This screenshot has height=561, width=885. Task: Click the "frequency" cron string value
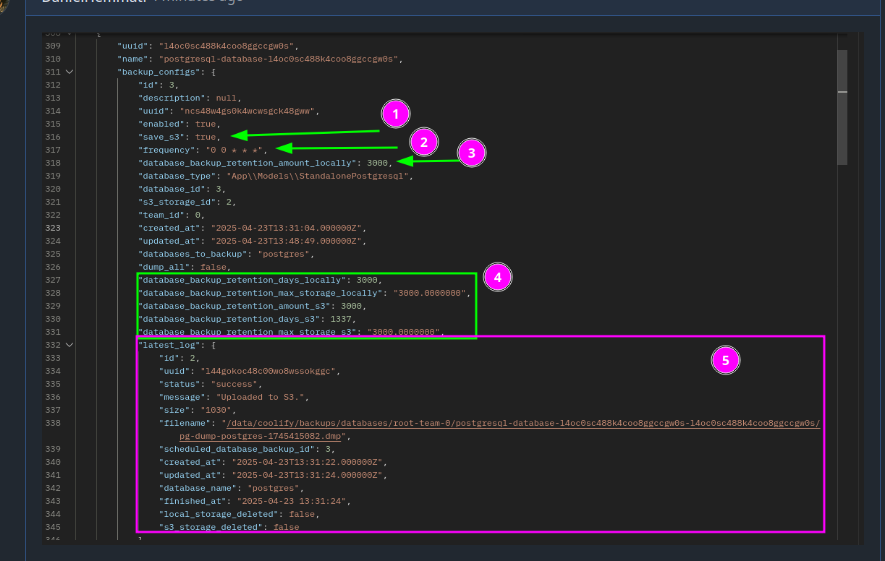point(234,150)
